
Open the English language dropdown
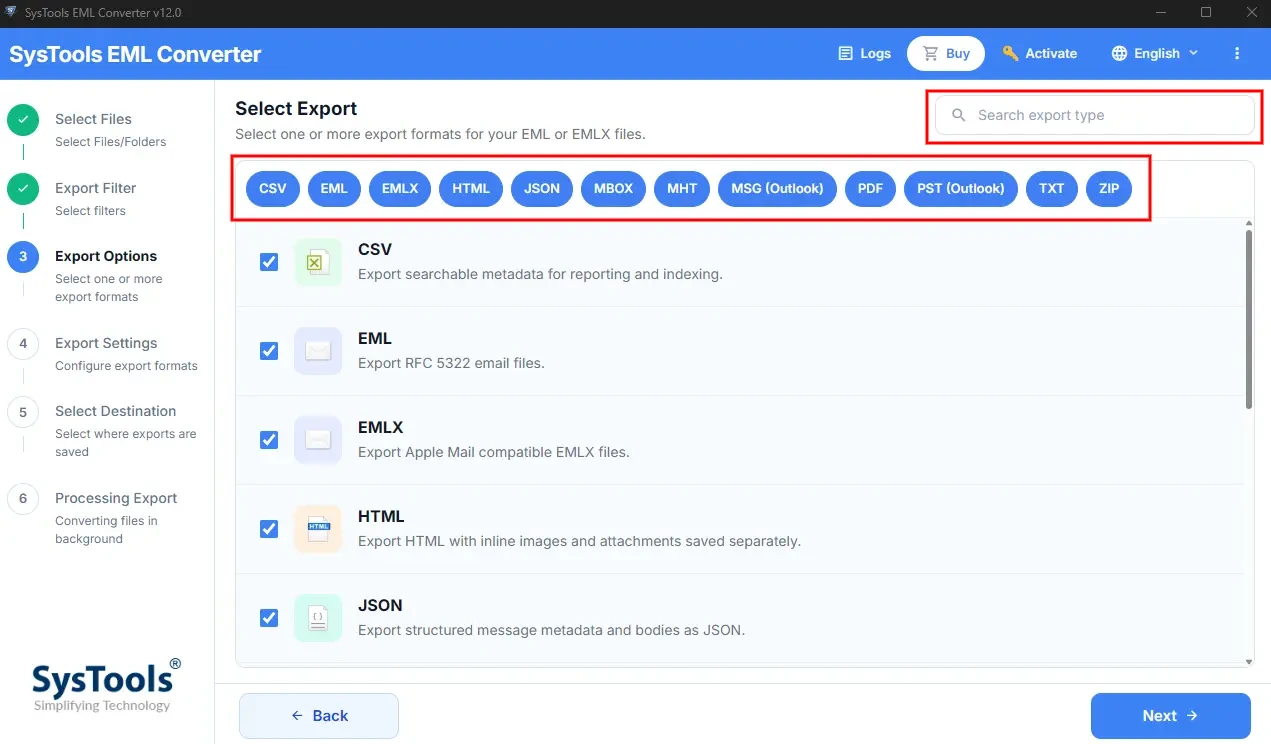(1155, 53)
